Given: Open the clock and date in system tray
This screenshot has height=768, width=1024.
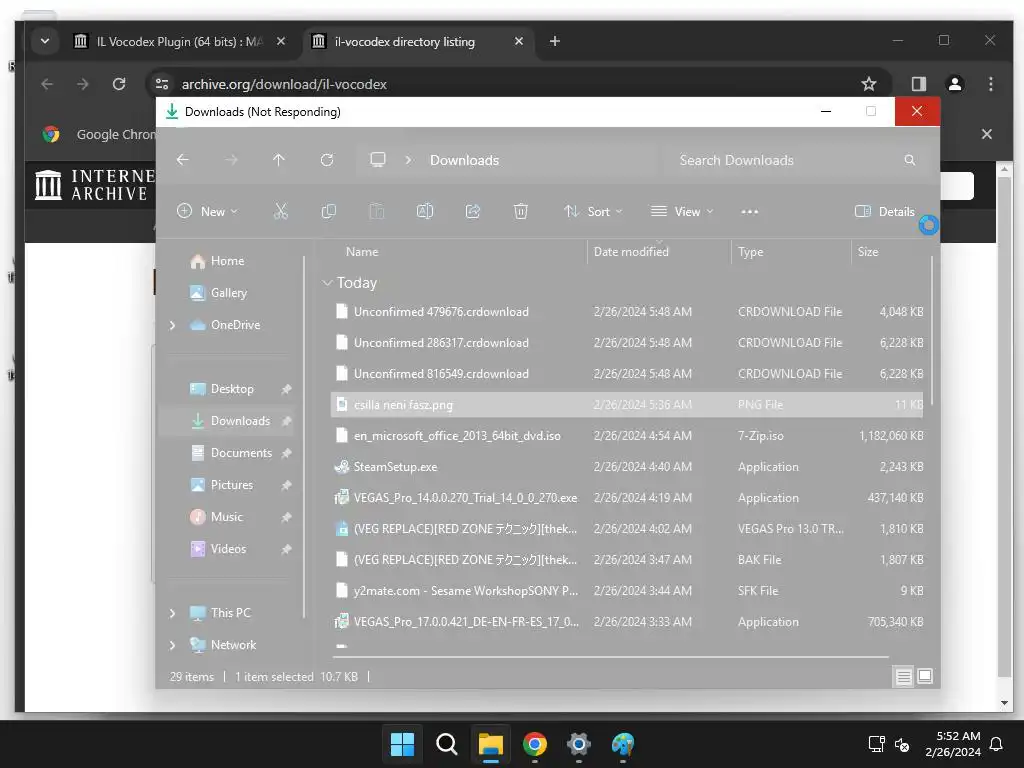Looking at the screenshot, I should (953, 744).
